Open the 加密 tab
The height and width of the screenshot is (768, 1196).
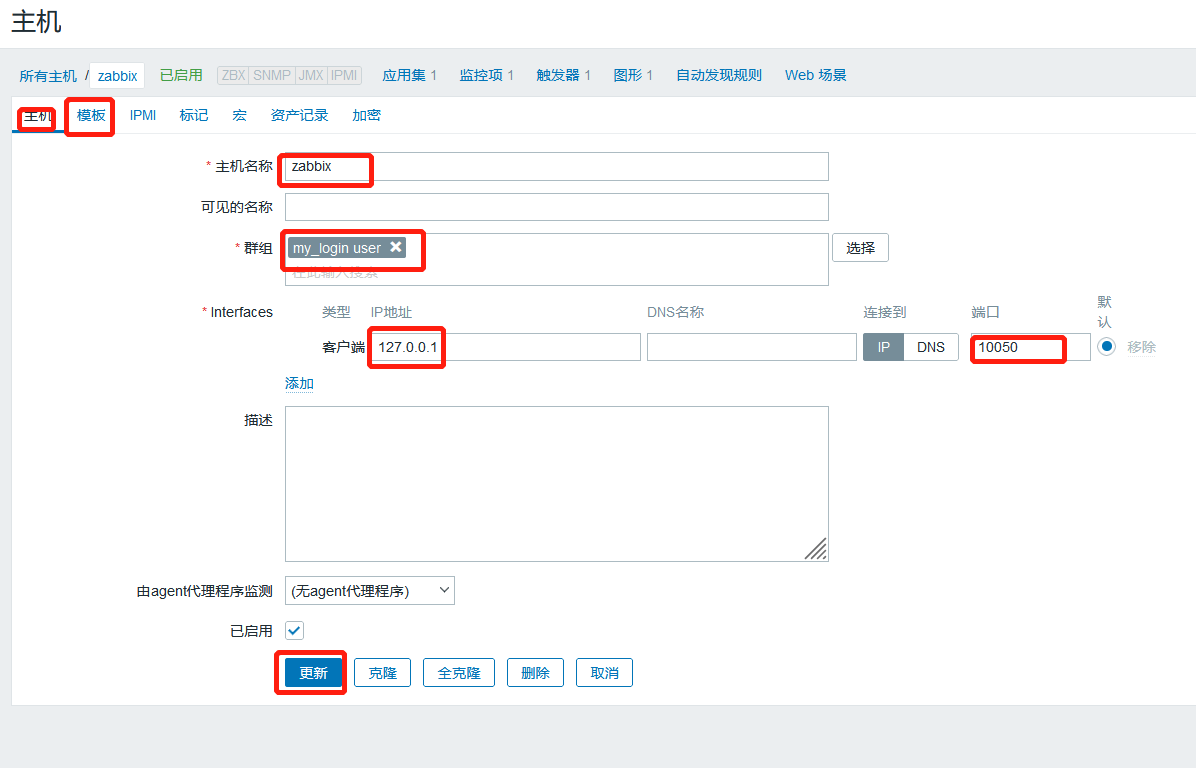coord(366,115)
